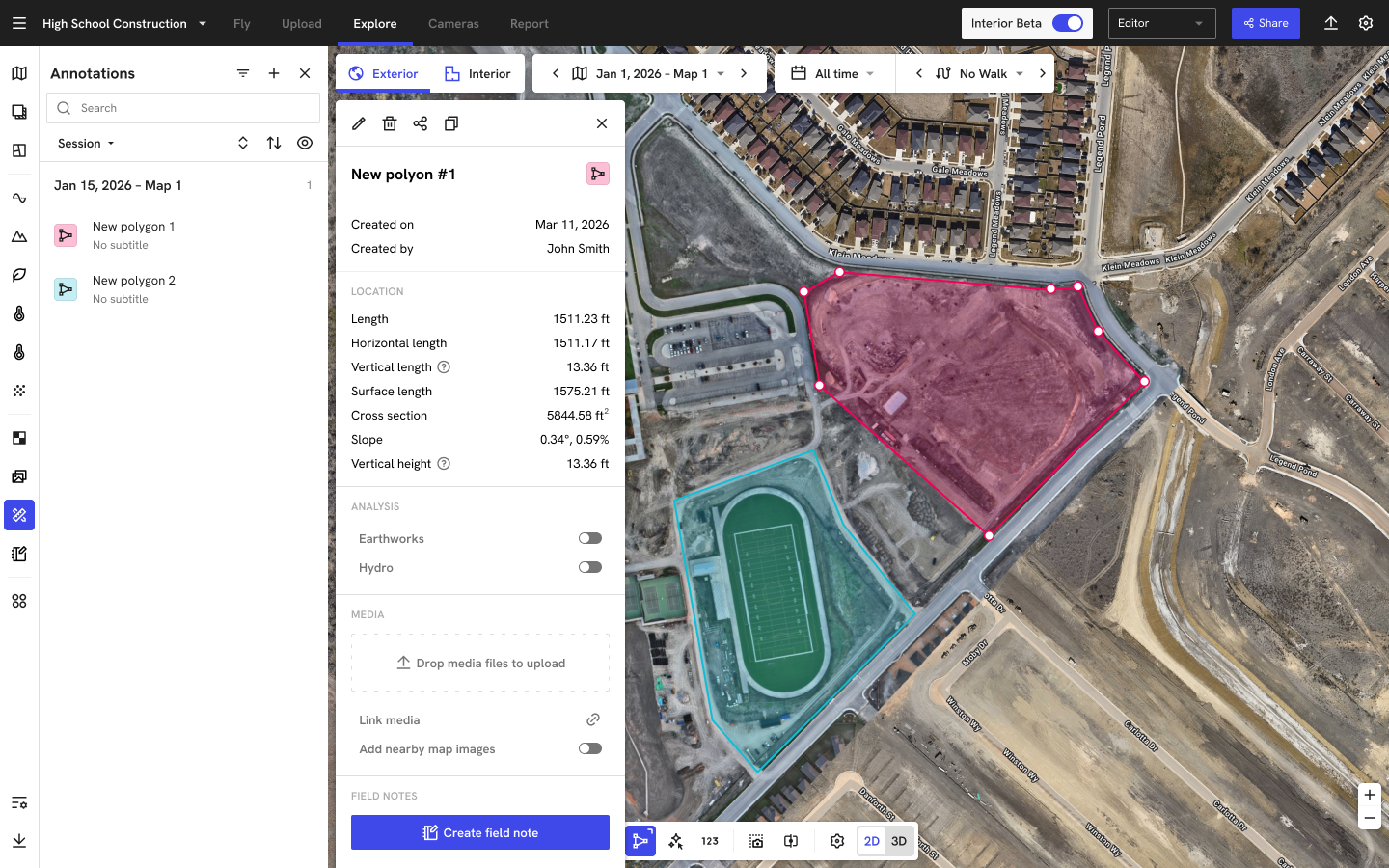1389x868 pixels.
Task: Click the pink polygon color swatch
Action: (598, 174)
